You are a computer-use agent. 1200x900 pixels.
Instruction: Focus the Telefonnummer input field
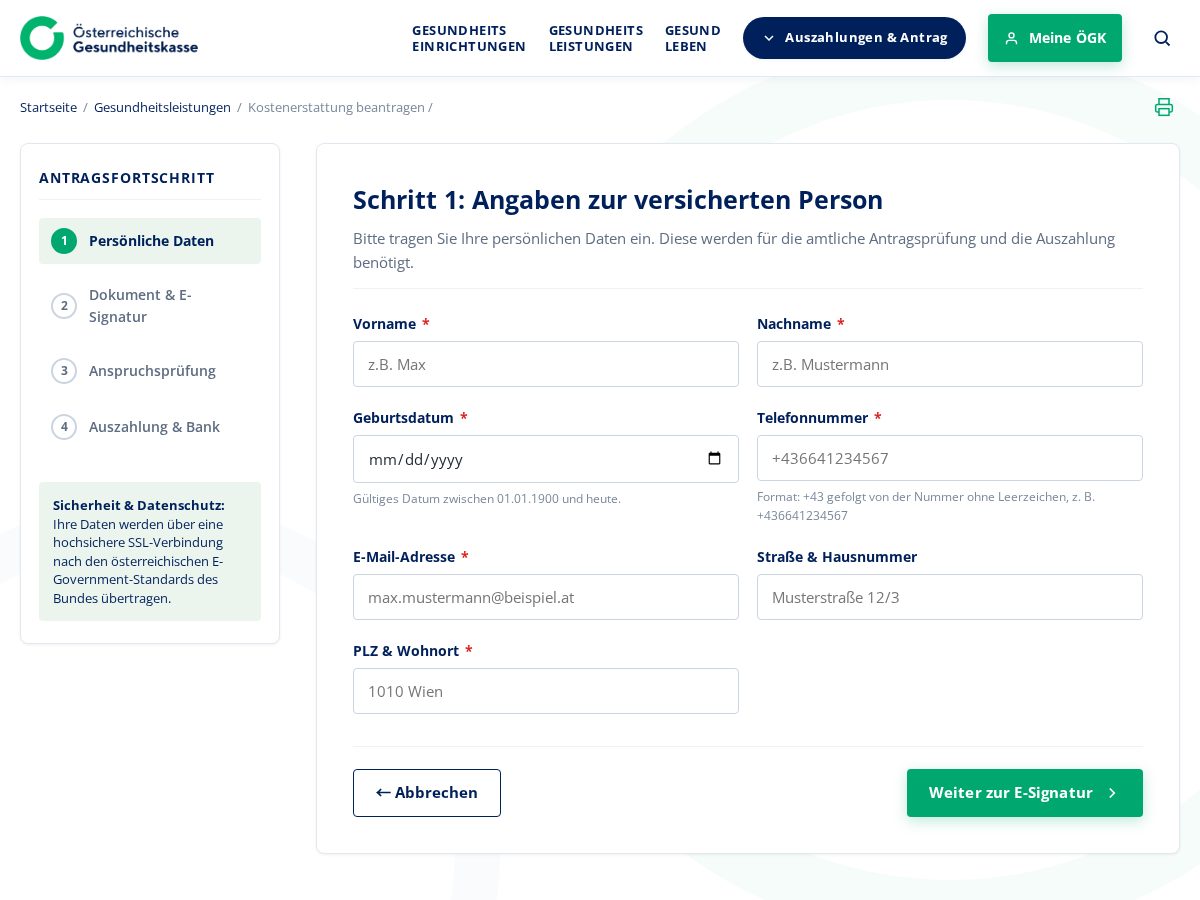pos(950,458)
